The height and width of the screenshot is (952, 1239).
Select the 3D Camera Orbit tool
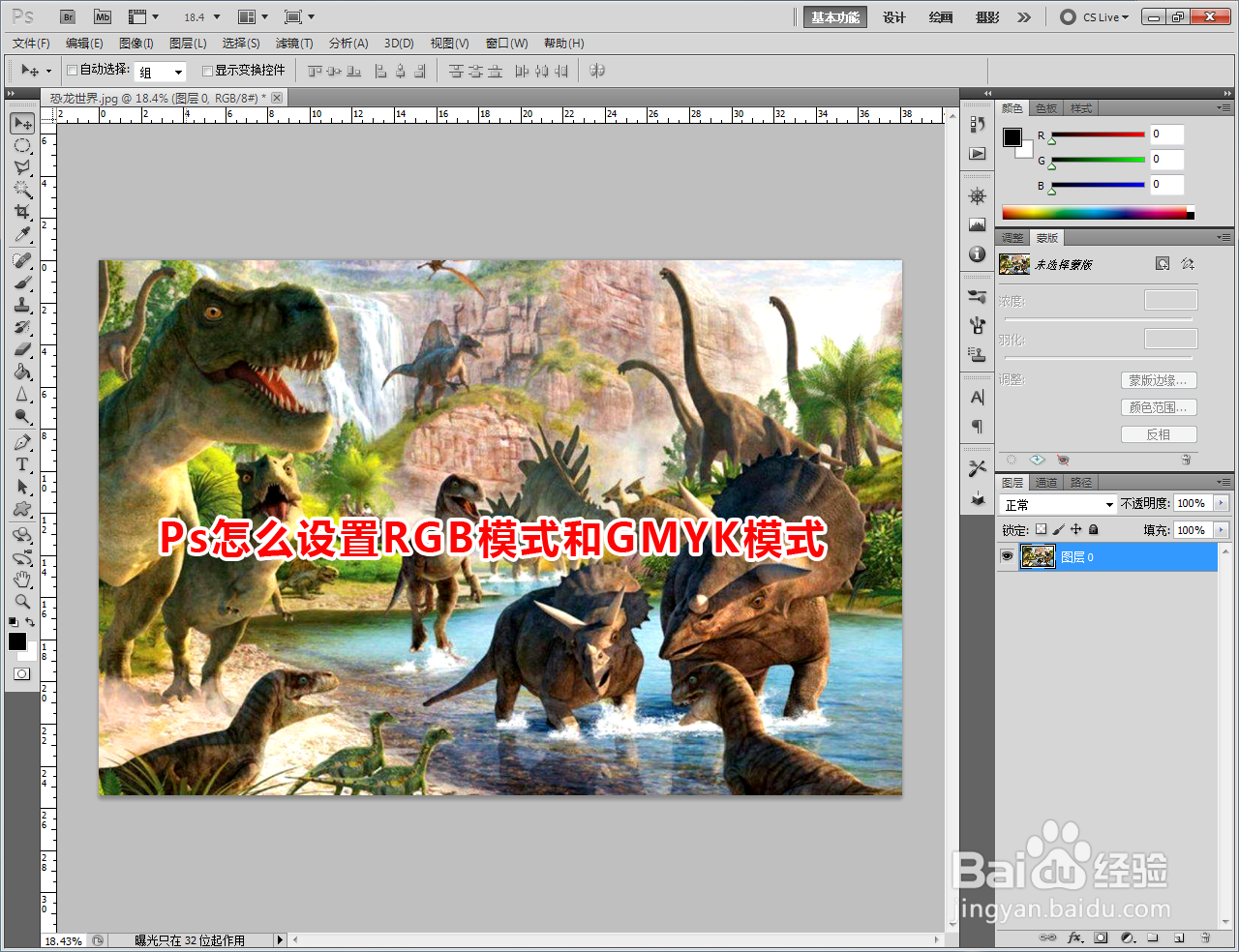pyautogui.click(x=22, y=557)
